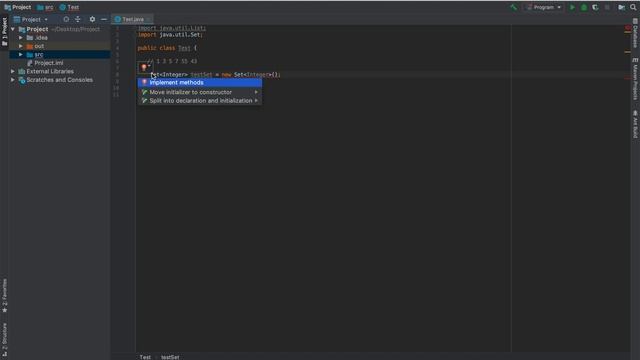Select External Libraries in project tree
This screenshot has height=360, width=640.
(60, 71)
